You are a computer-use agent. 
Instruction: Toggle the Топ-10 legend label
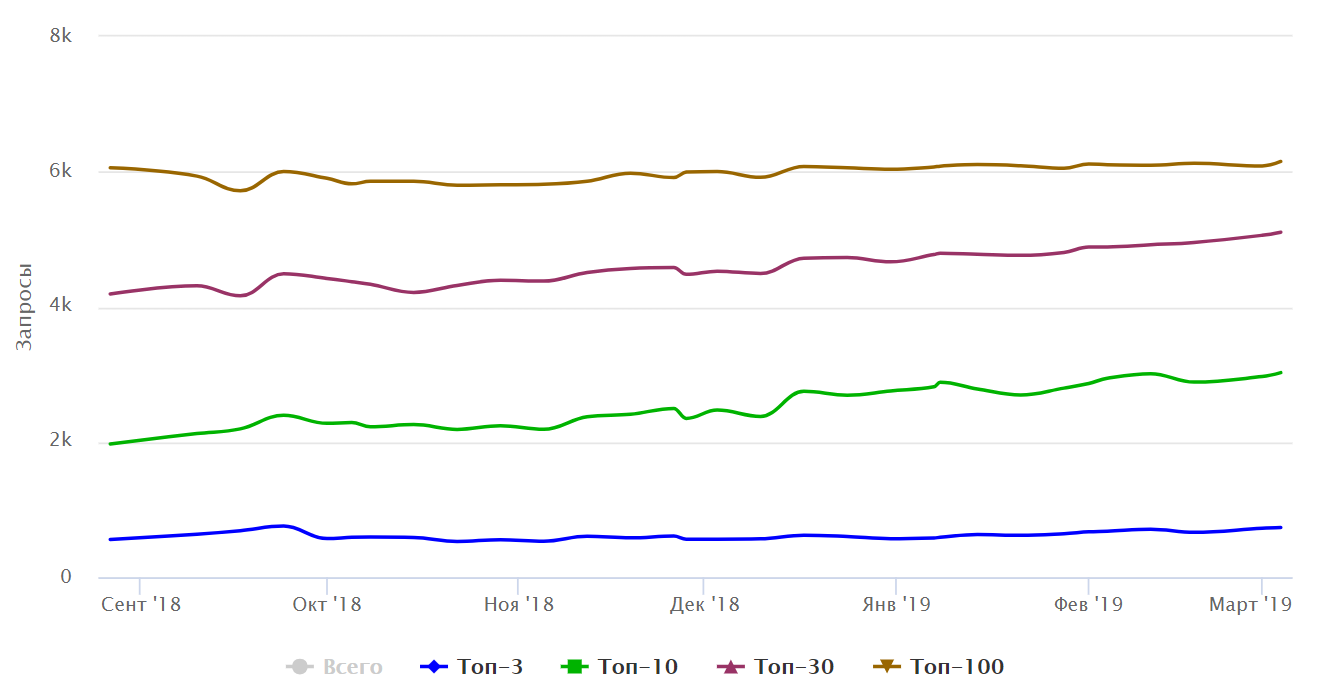(637, 667)
